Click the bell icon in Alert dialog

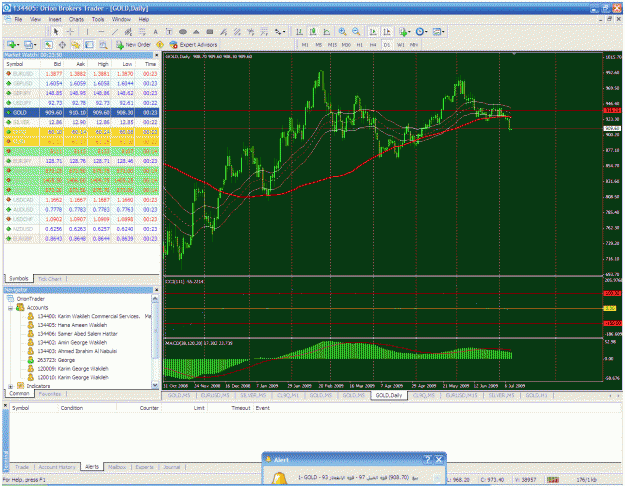point(279,478)
